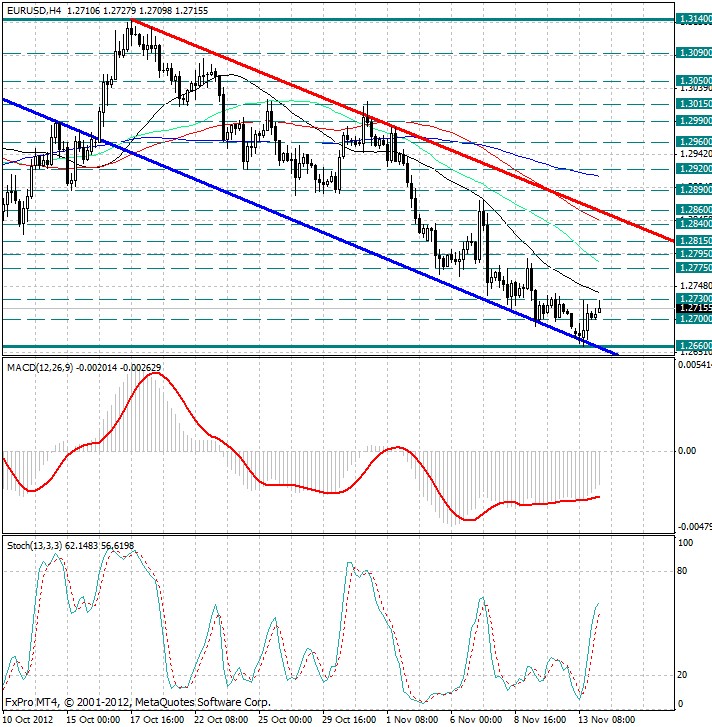712x727 pixels.
Task: Click the 1.2748 price axis value
Action: (x=695, y=286)
